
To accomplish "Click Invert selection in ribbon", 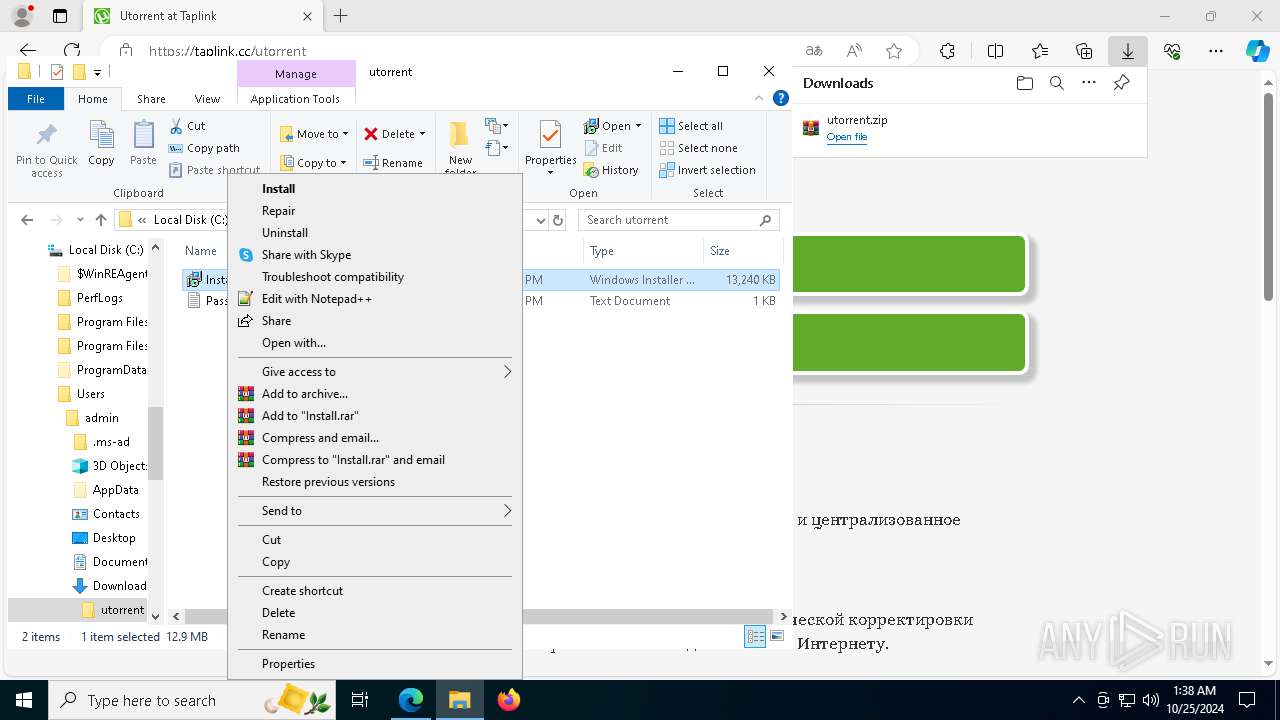I will 707,170.
